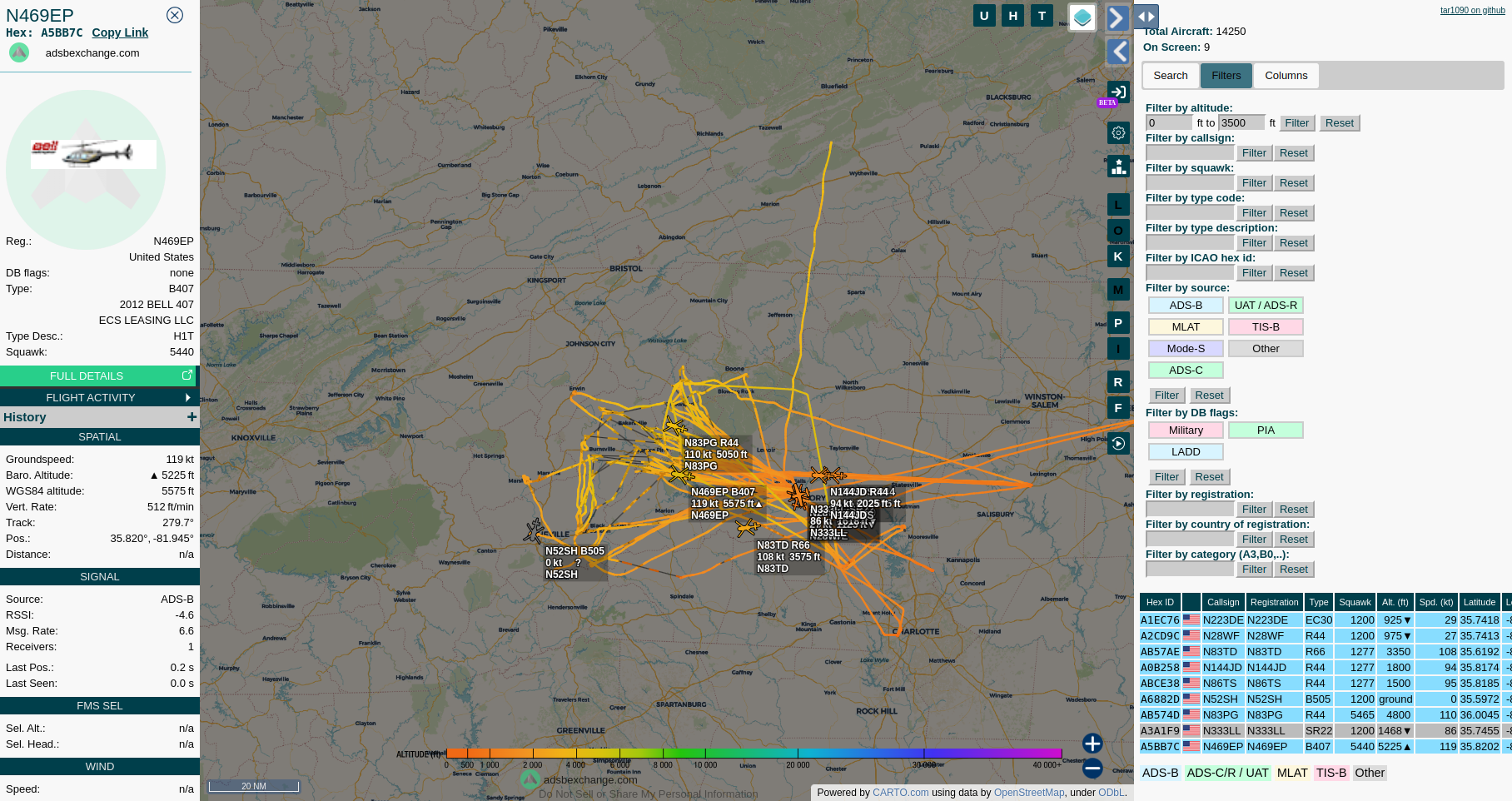Close the N469EP aircraft info panel
1512x801 pixels.
175,15
